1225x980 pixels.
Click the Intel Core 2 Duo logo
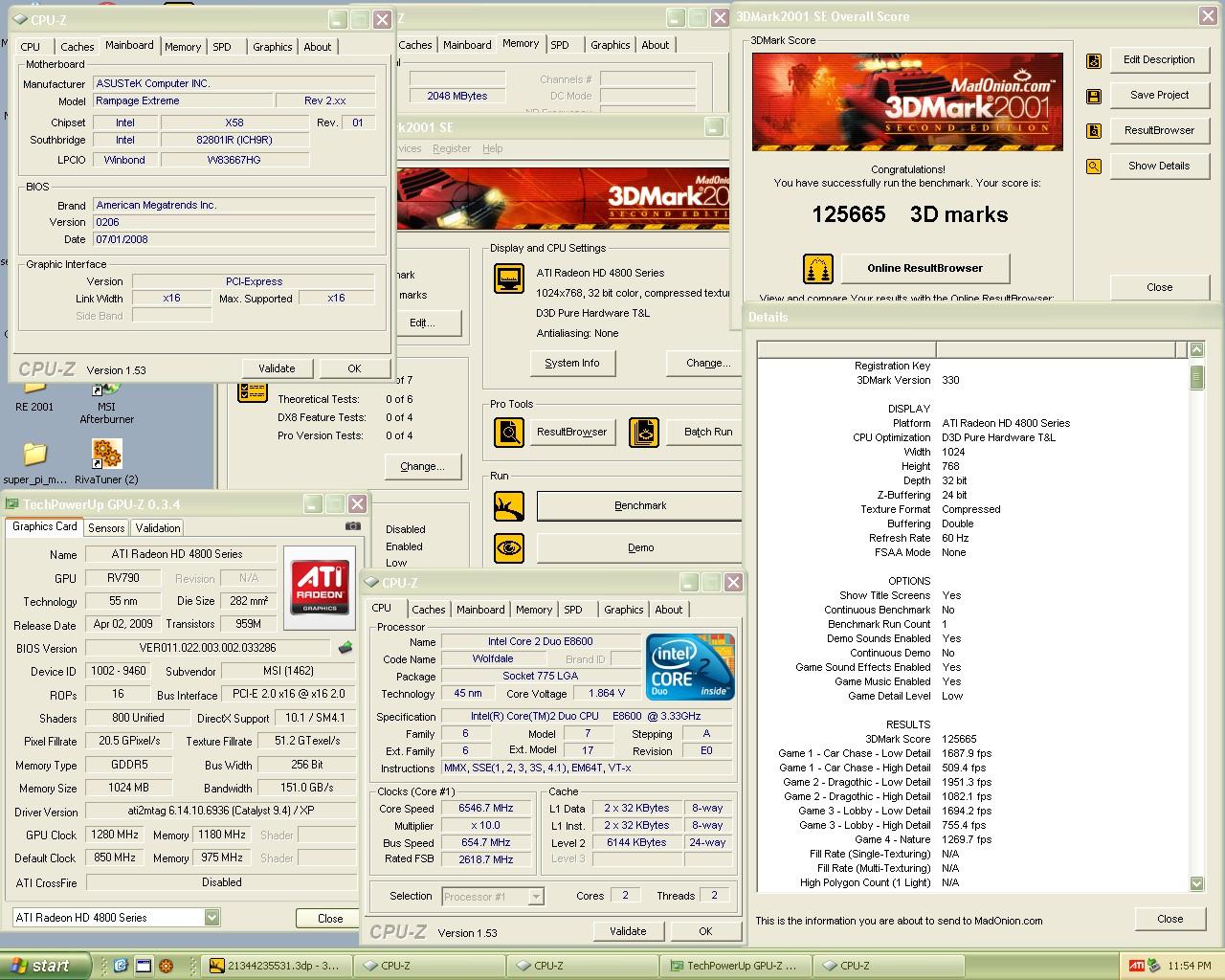pos(690,666)
